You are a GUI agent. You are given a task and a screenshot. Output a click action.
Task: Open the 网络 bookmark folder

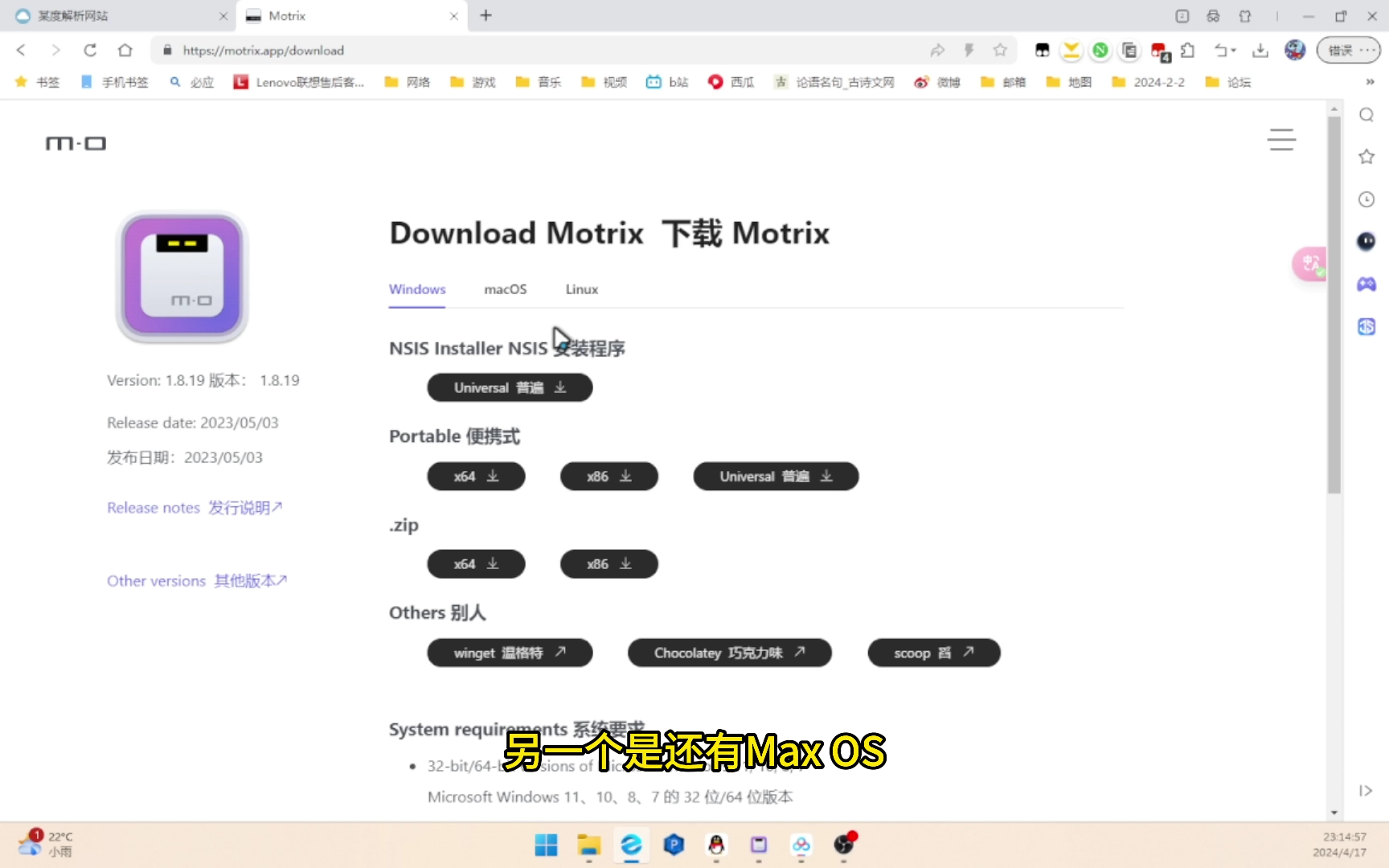408,82
